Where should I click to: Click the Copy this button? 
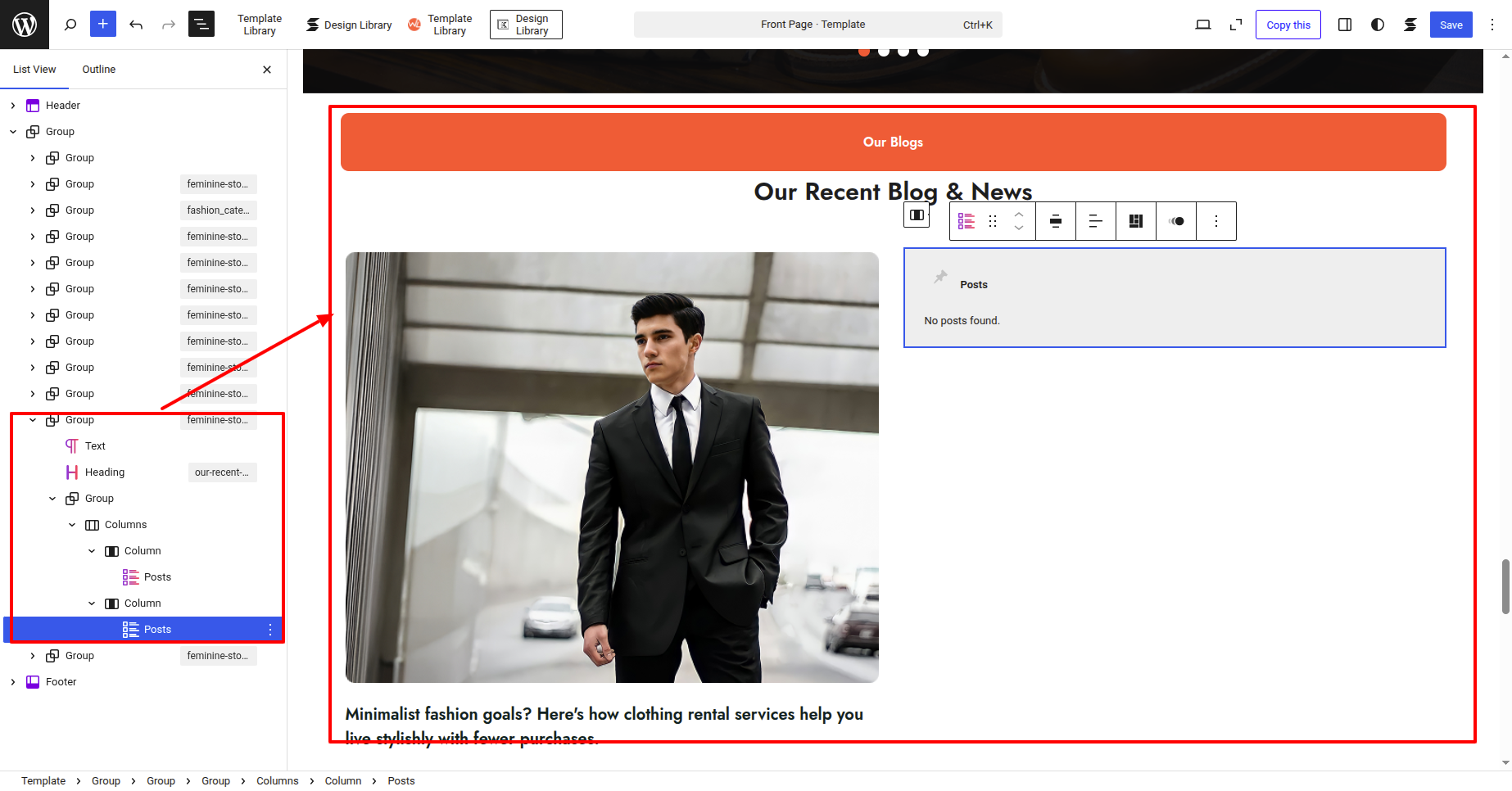pyautogui.click(x=1288, y=25)
